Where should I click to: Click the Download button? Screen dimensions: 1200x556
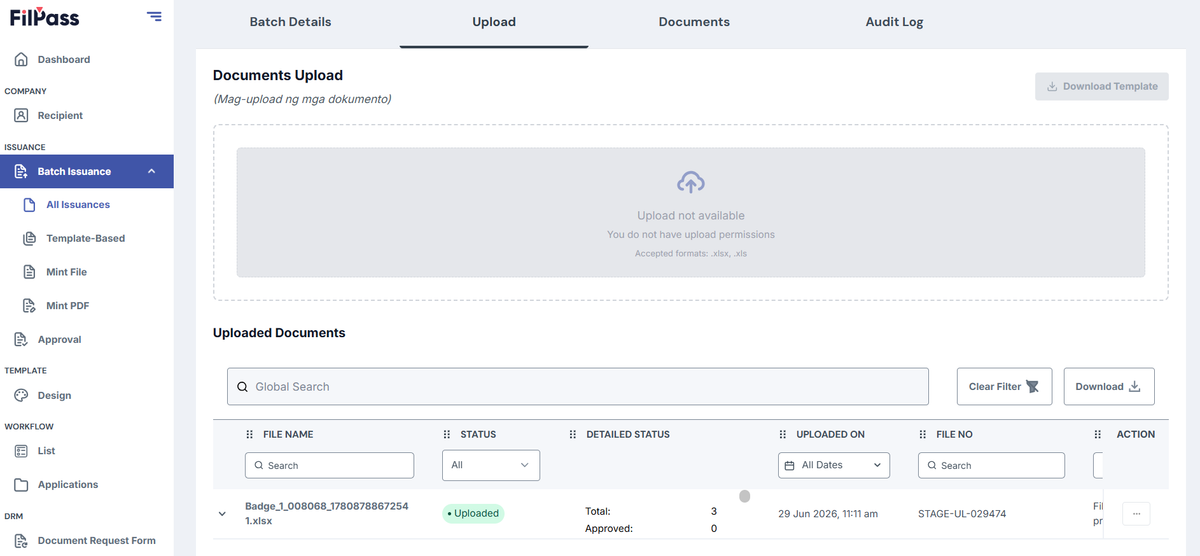click(x=1109, y=387)
